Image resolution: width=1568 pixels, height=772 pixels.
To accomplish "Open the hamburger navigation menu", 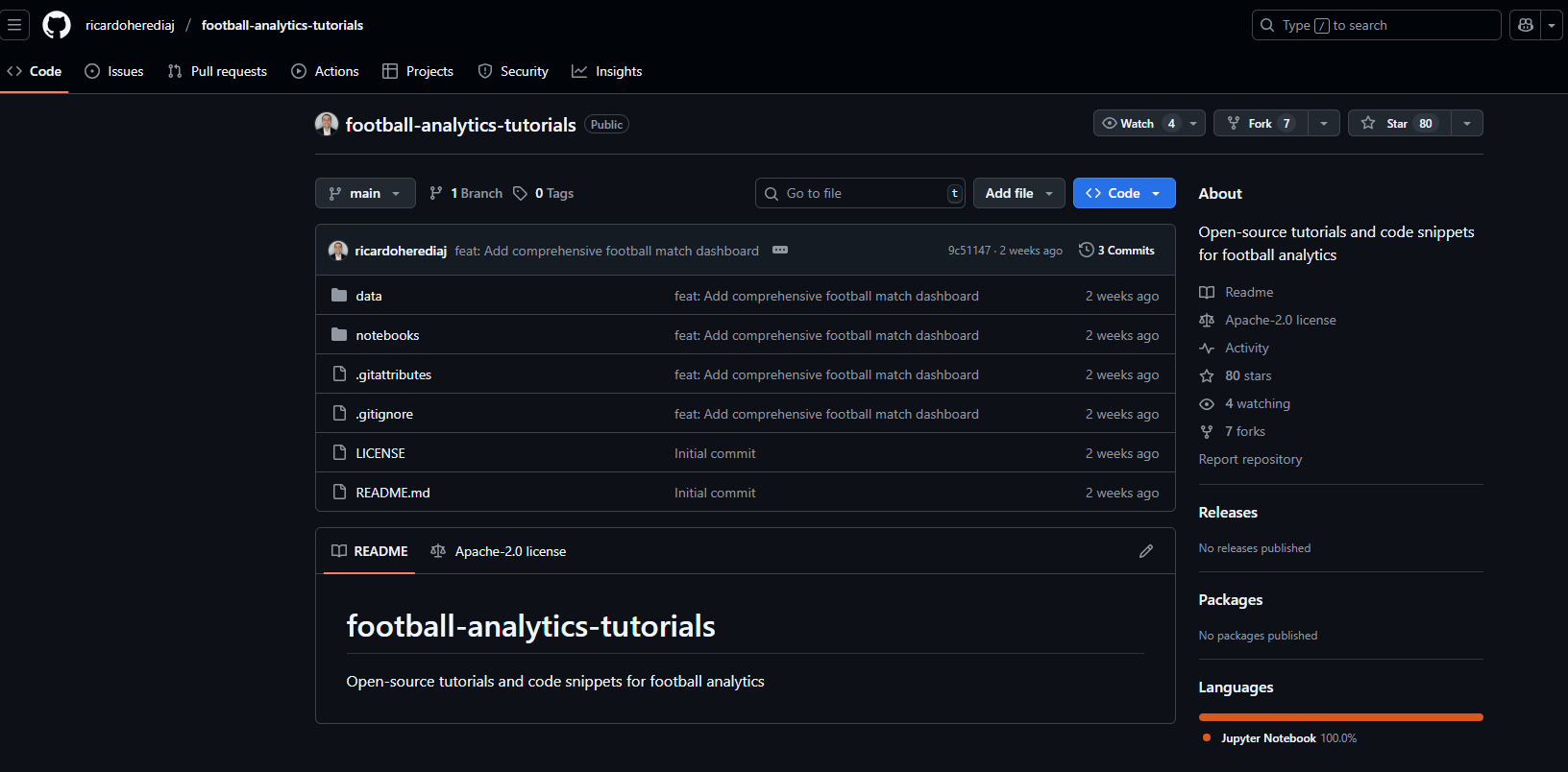I will coord(14,25).
